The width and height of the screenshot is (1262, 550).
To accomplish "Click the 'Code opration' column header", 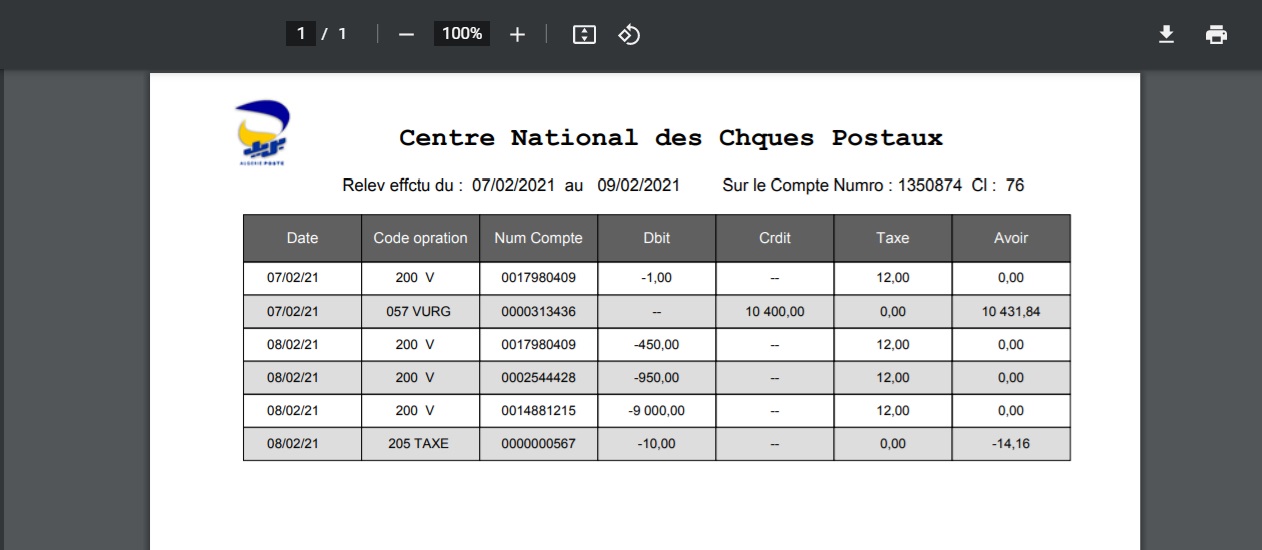I will [420, 238].
